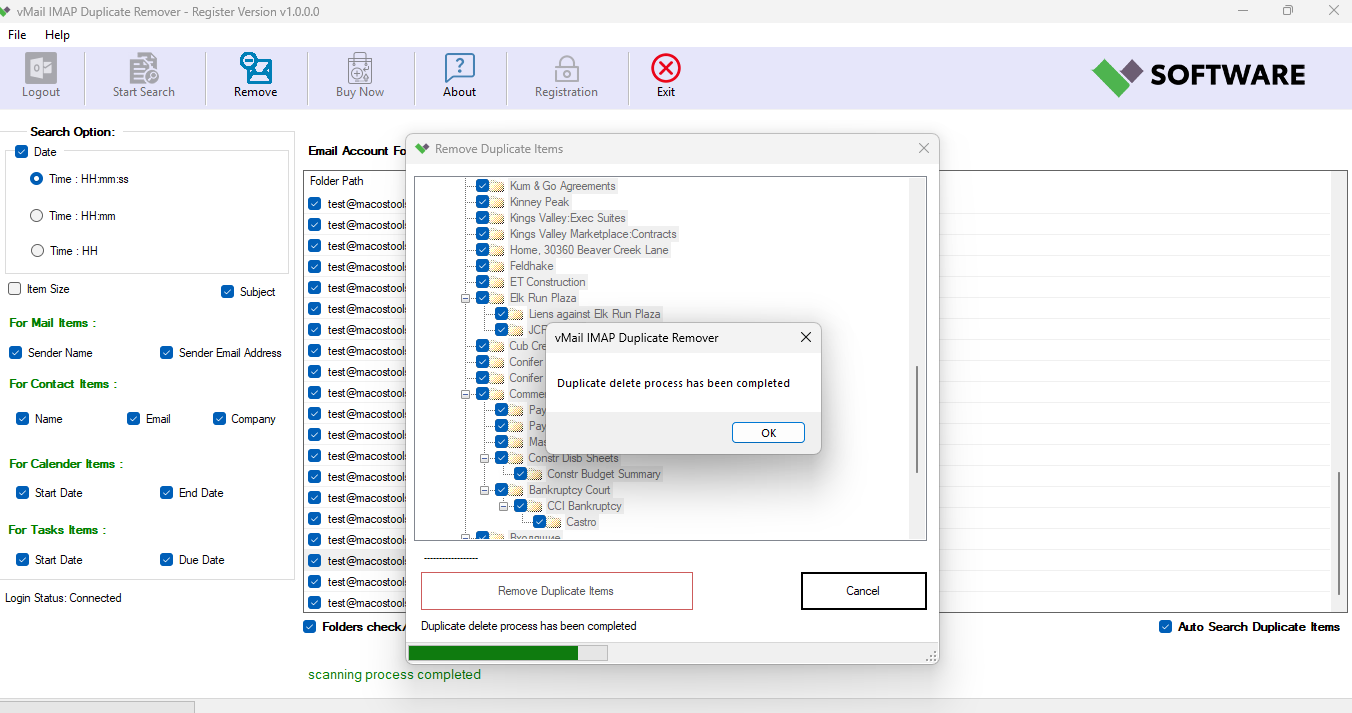The width and height of the screenshot is (1352, 713).
Task: Uncheck the Date search option
Action: click(x=21, y=152)
